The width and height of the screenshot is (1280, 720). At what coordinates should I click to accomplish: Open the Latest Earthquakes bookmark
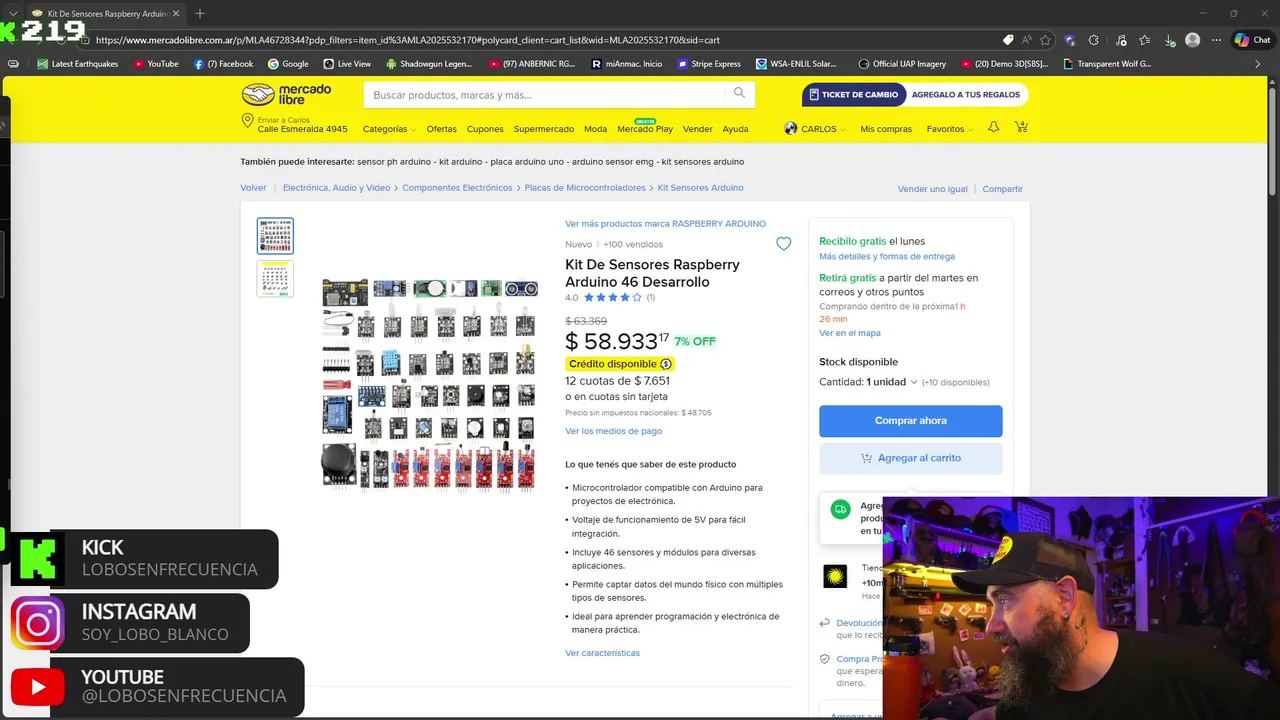coord(77,63)
